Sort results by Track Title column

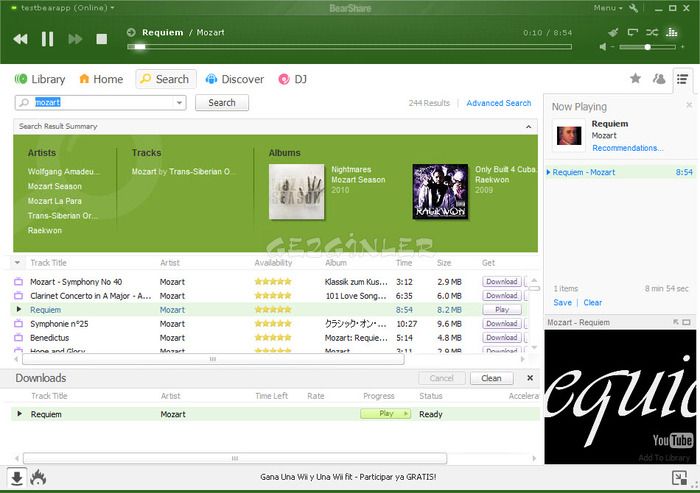point(49,263)
